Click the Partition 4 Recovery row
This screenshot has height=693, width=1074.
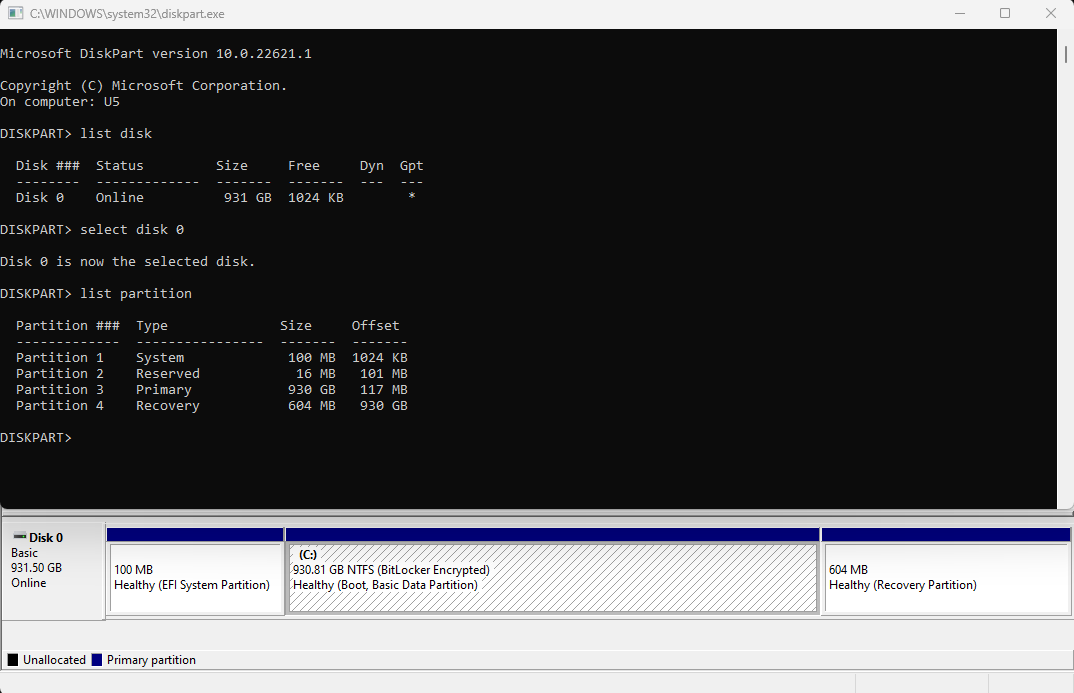pos(200,405)
